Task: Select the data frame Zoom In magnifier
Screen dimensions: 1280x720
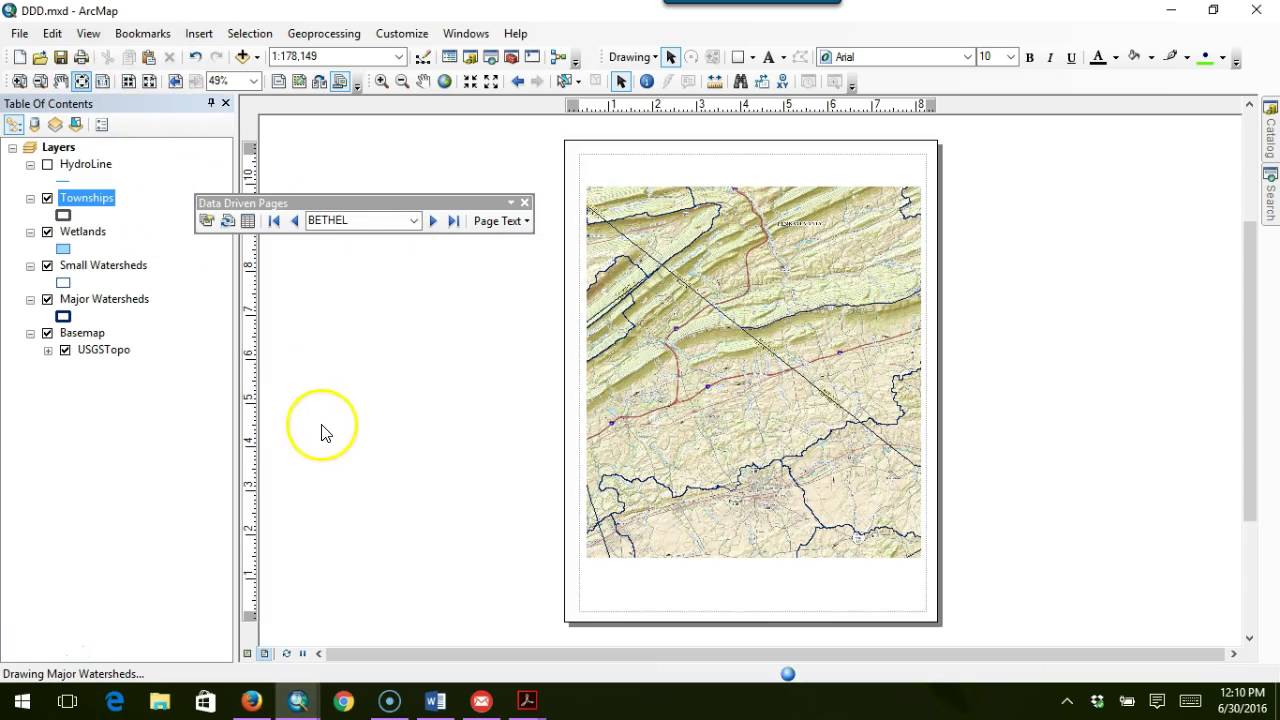Action: coord(381,81)
